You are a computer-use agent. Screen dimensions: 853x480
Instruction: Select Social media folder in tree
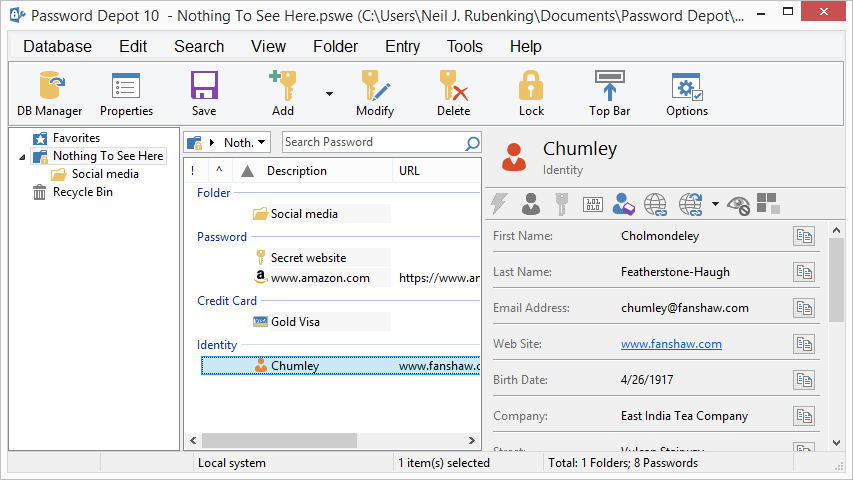(105, 174)
